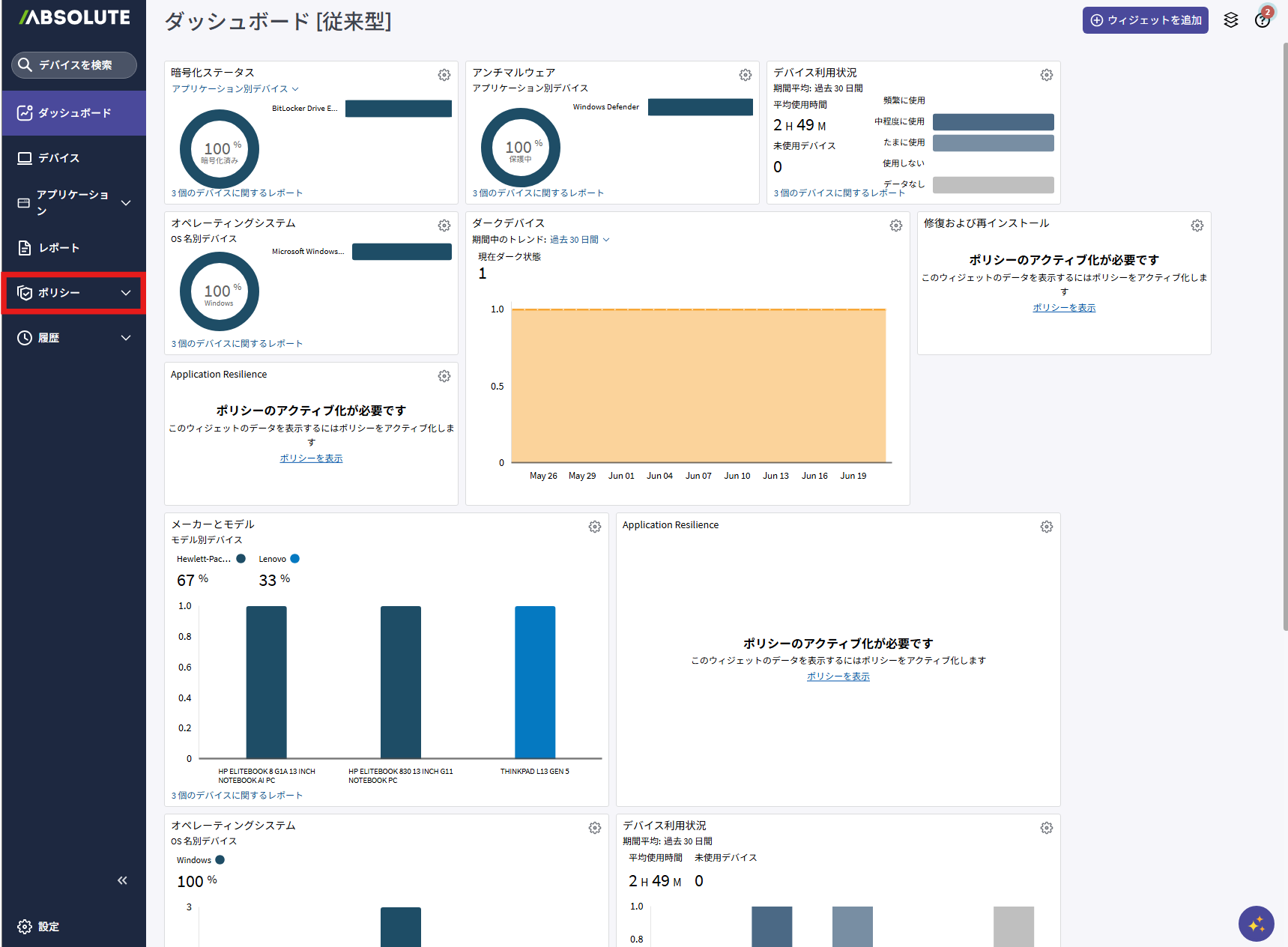Open レポート in sidebar
The width and height of the screenshot is (1288, 947).
(x=73, y=248)
